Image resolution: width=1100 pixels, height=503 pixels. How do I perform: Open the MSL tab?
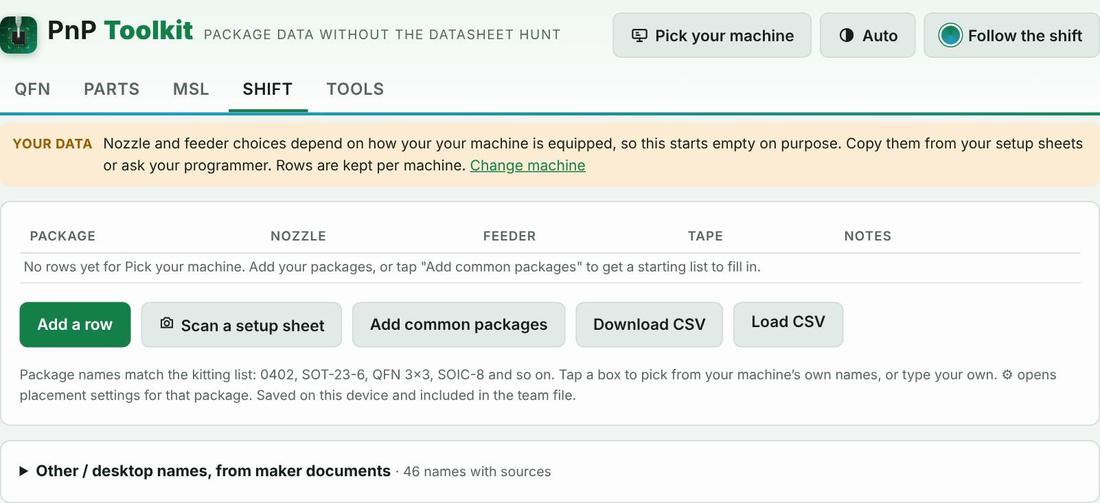[x=191, y=89]
